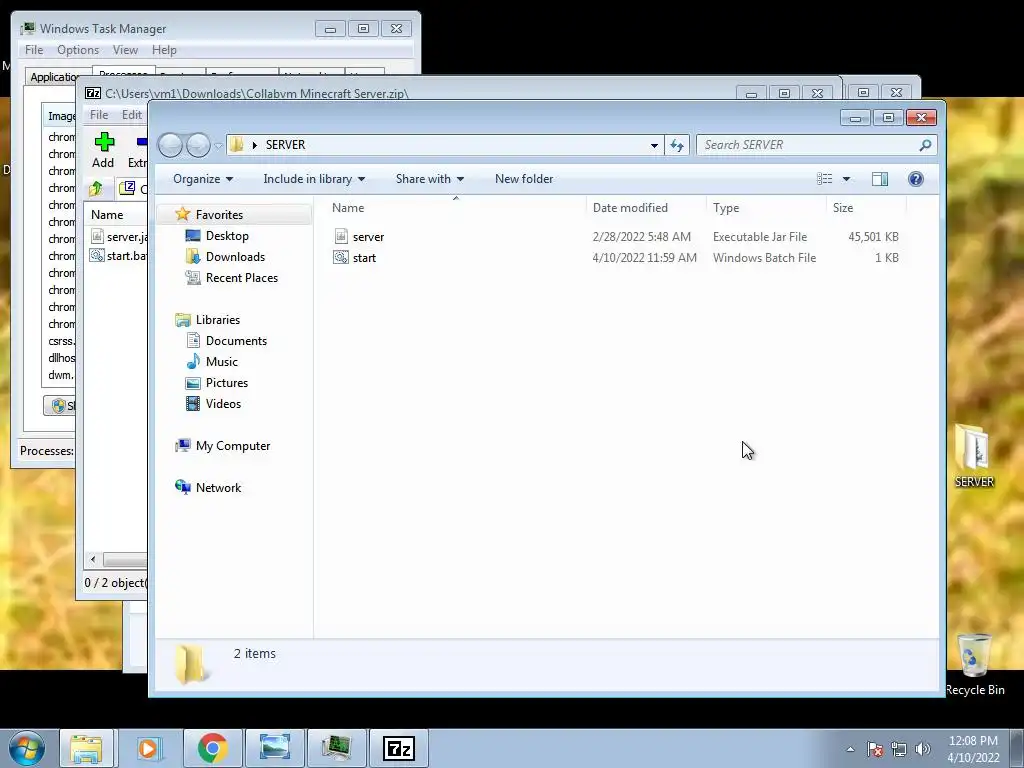Open Task Manager File menu

34,50
